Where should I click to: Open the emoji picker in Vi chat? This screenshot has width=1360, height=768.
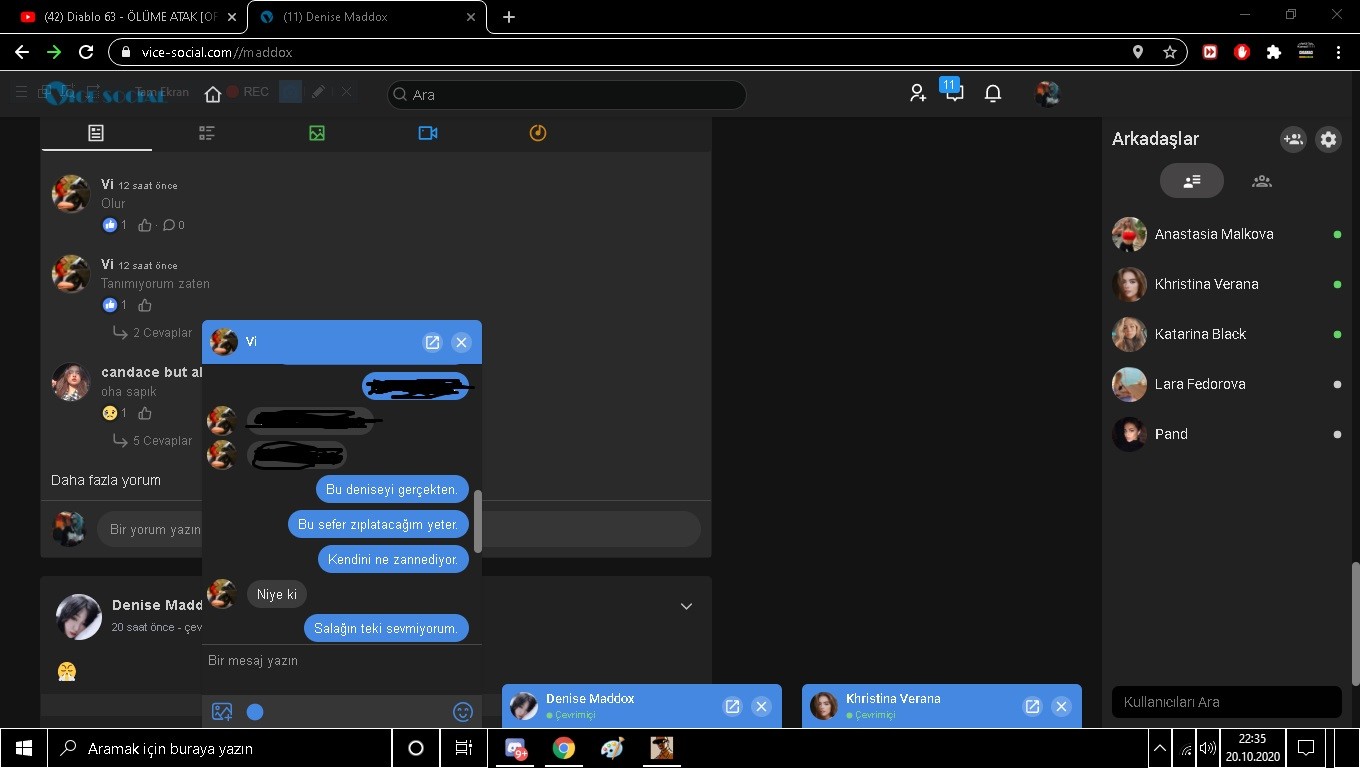tap(462, 712)
